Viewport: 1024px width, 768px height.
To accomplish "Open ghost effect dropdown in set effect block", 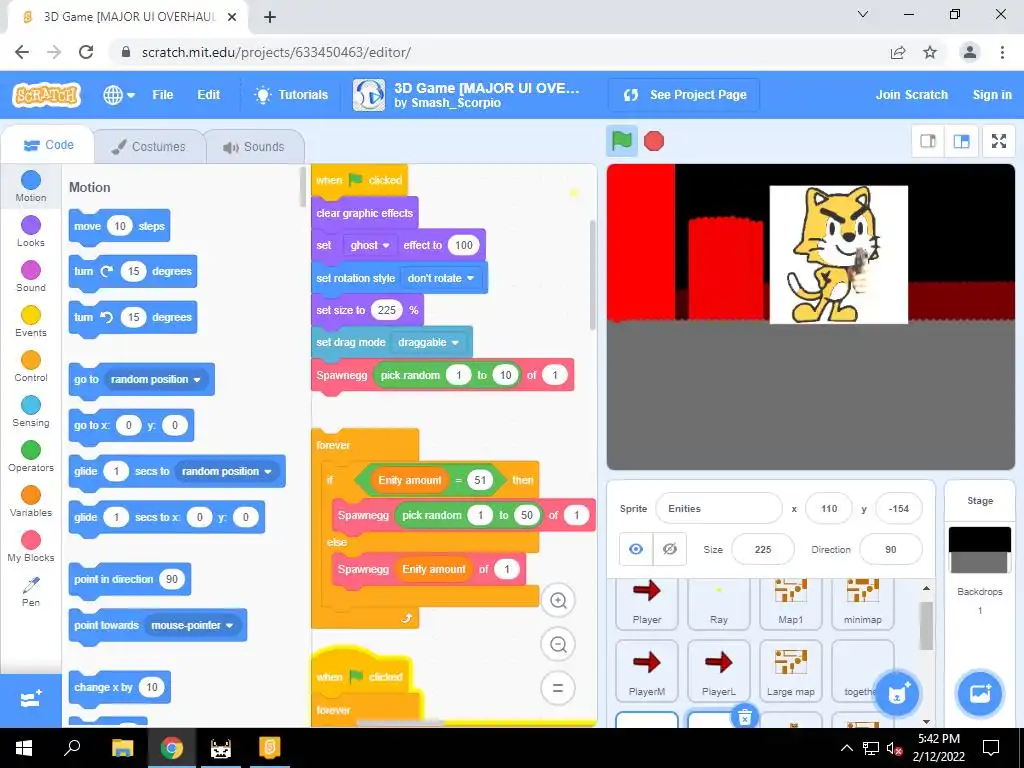I will 370,246.
